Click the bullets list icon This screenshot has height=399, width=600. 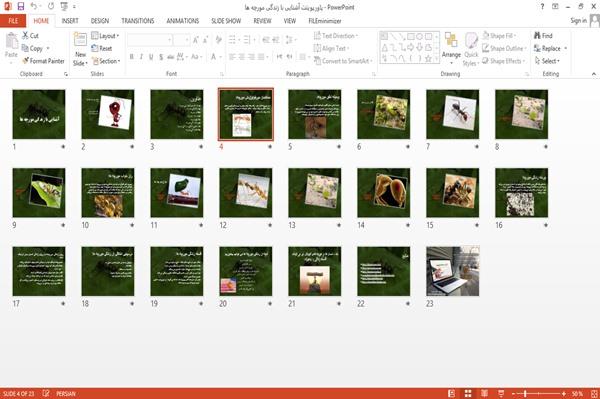(x=233, y=40)
